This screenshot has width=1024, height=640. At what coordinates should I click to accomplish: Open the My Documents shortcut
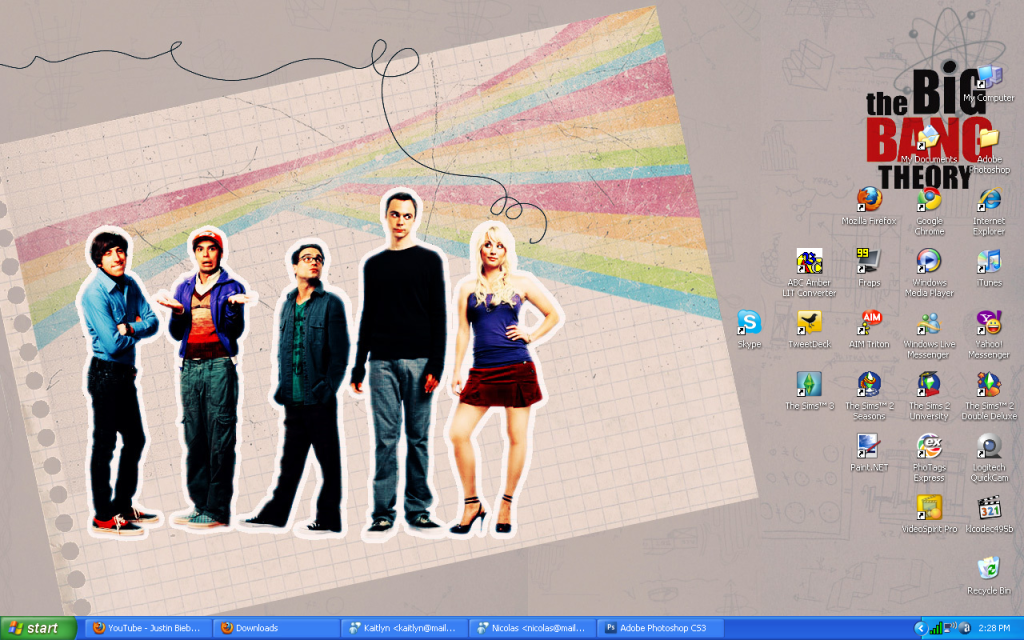[x=929, y=144]
